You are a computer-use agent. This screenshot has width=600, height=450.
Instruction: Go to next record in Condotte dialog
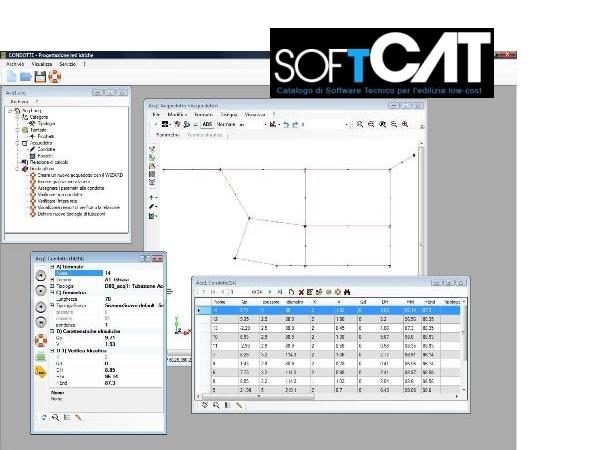coord(41,307)
